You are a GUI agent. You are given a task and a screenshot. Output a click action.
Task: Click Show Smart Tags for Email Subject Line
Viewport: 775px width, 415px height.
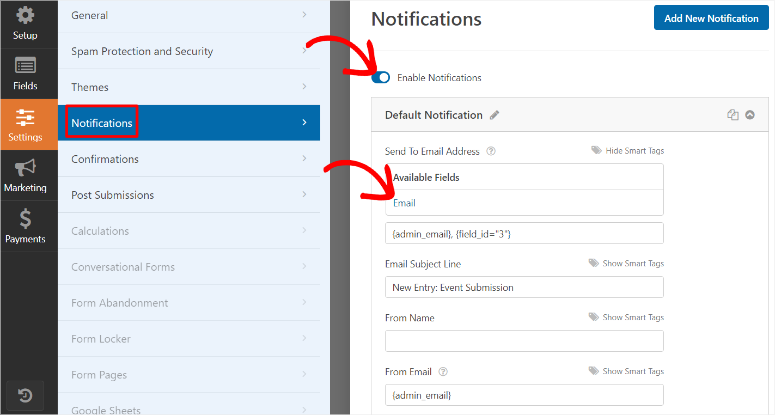[626, 264]
